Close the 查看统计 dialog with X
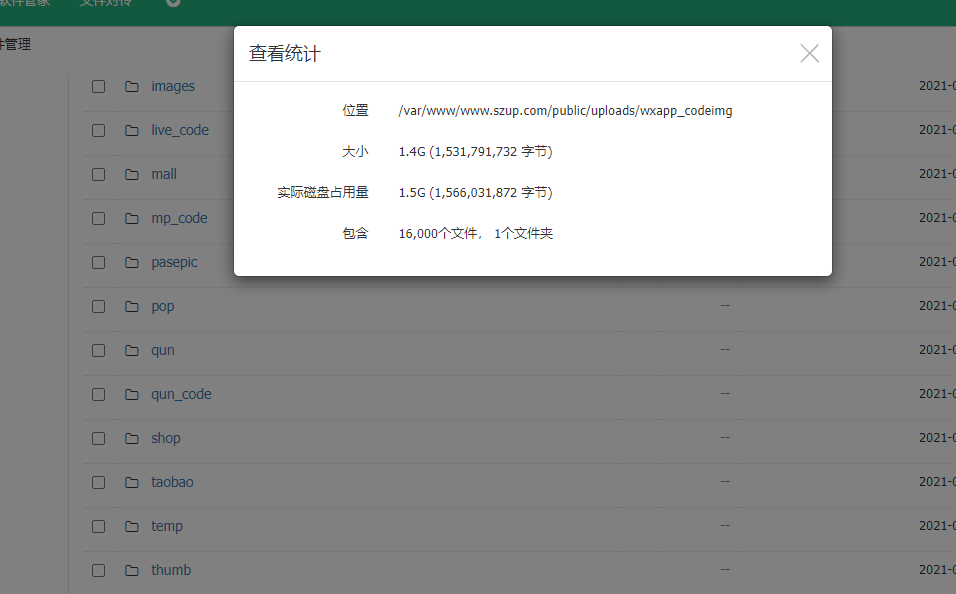 pos(809,54)
